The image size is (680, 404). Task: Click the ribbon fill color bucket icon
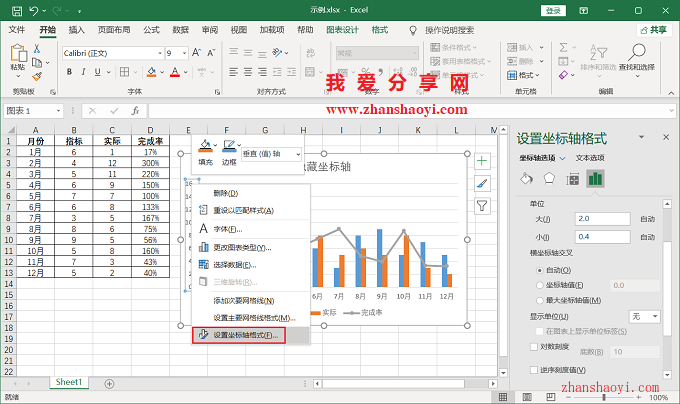[x=151, y=72]
